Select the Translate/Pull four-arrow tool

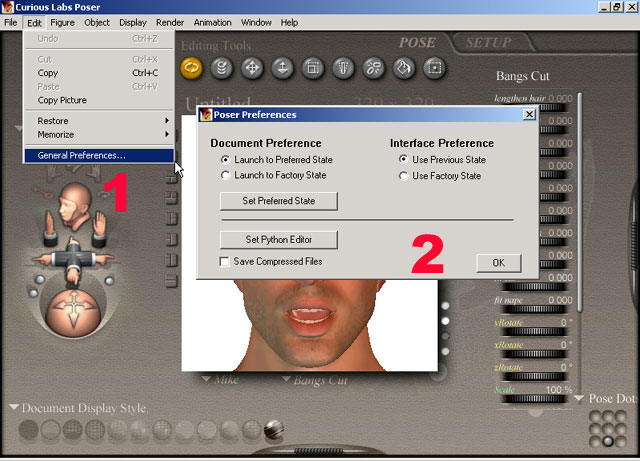pyautogui.click(x=252, y=67)
